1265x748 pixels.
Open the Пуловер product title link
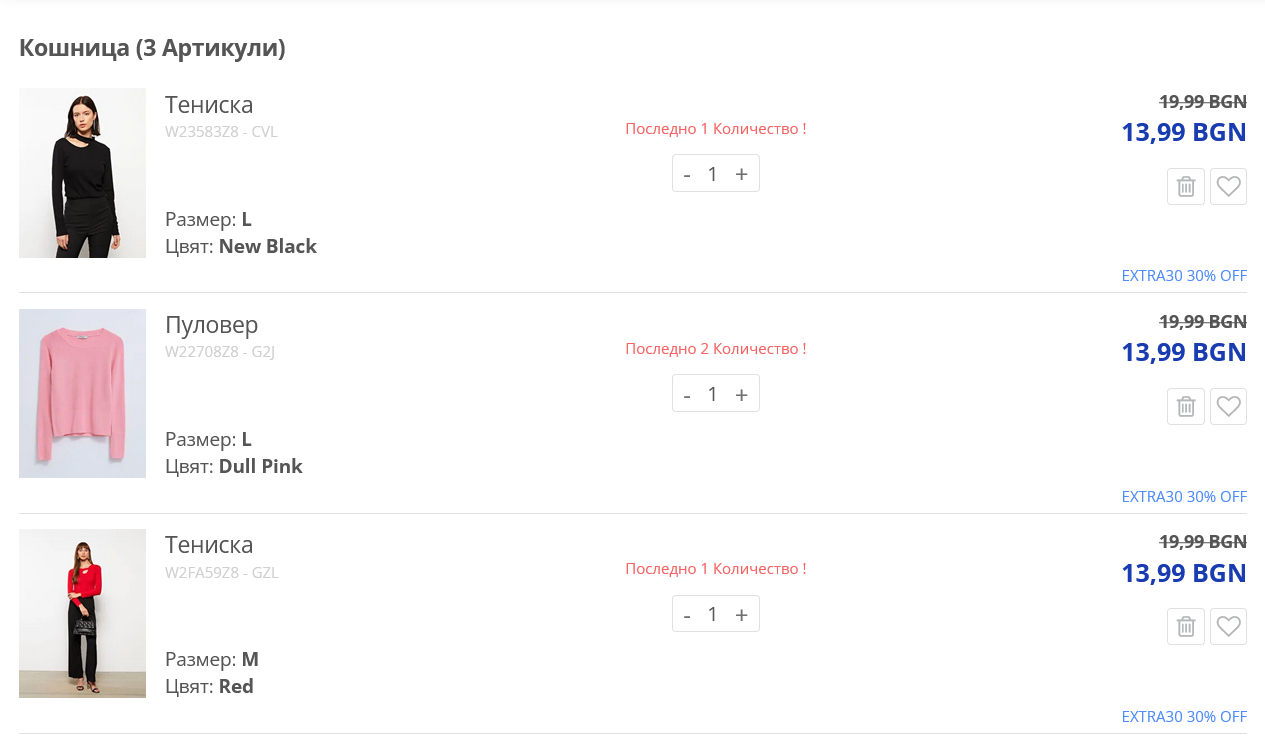(211, 325)
